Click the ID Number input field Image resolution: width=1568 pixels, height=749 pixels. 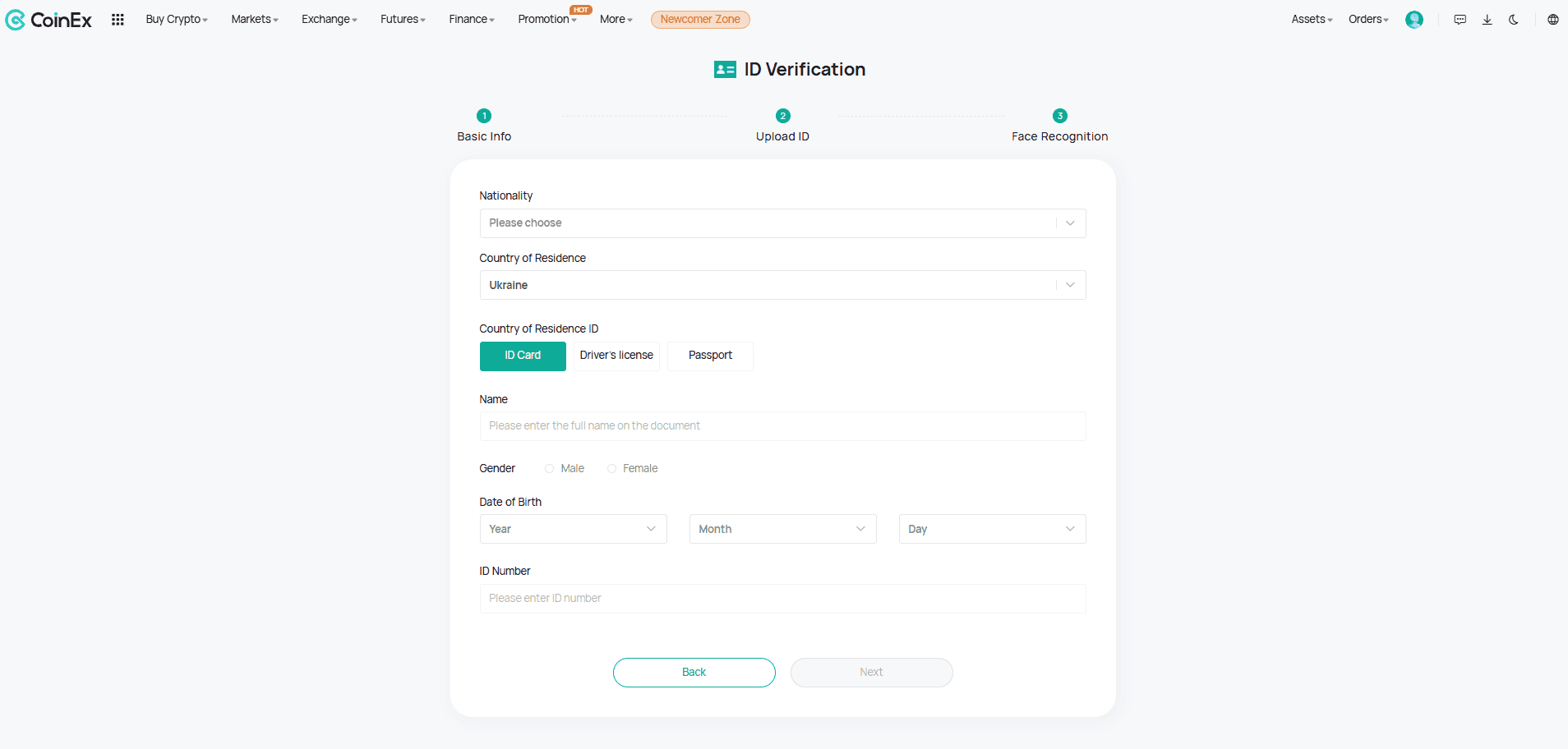coord(782,599)
